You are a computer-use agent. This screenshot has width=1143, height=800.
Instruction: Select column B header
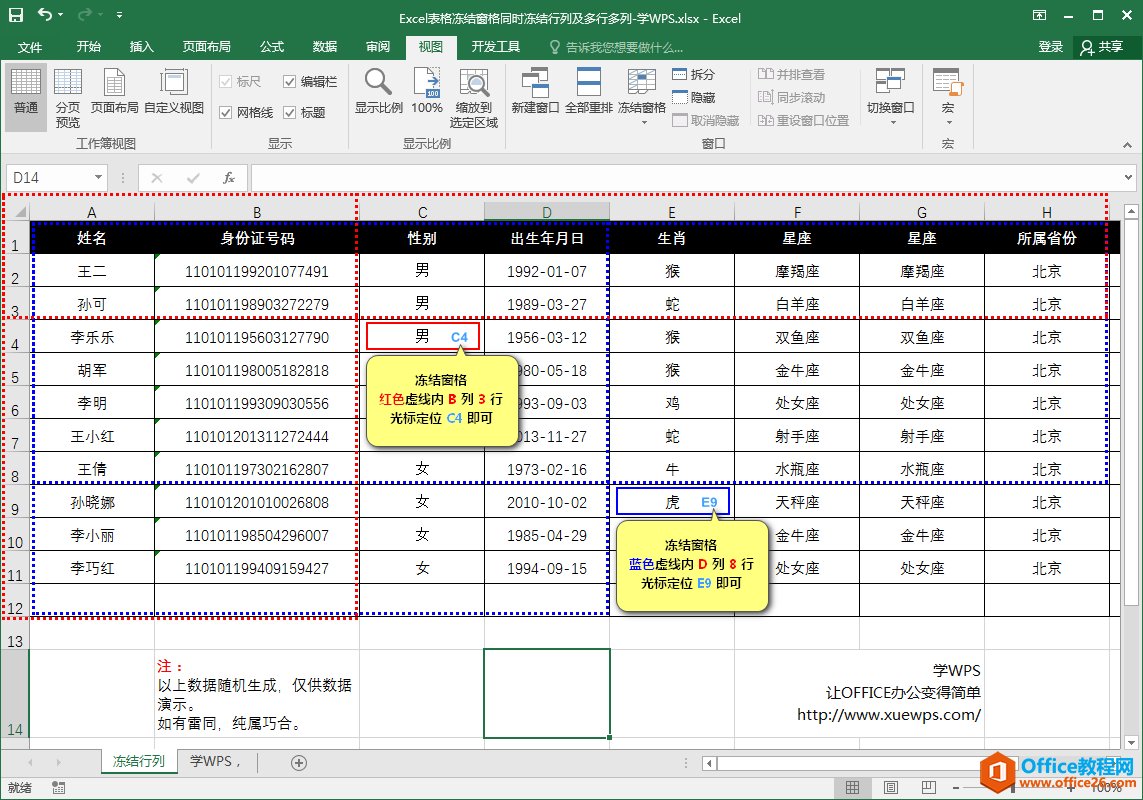click(x=257, y=212)
